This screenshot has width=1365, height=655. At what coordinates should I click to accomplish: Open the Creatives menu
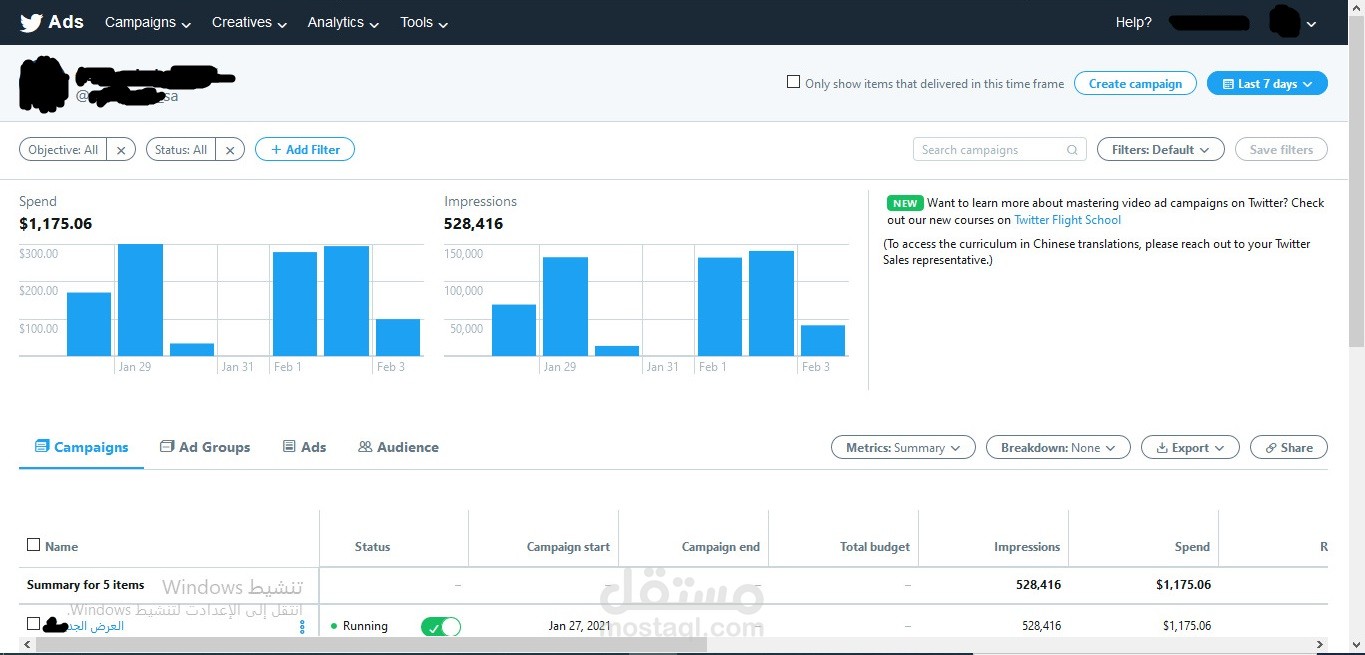tap(249, 22)
